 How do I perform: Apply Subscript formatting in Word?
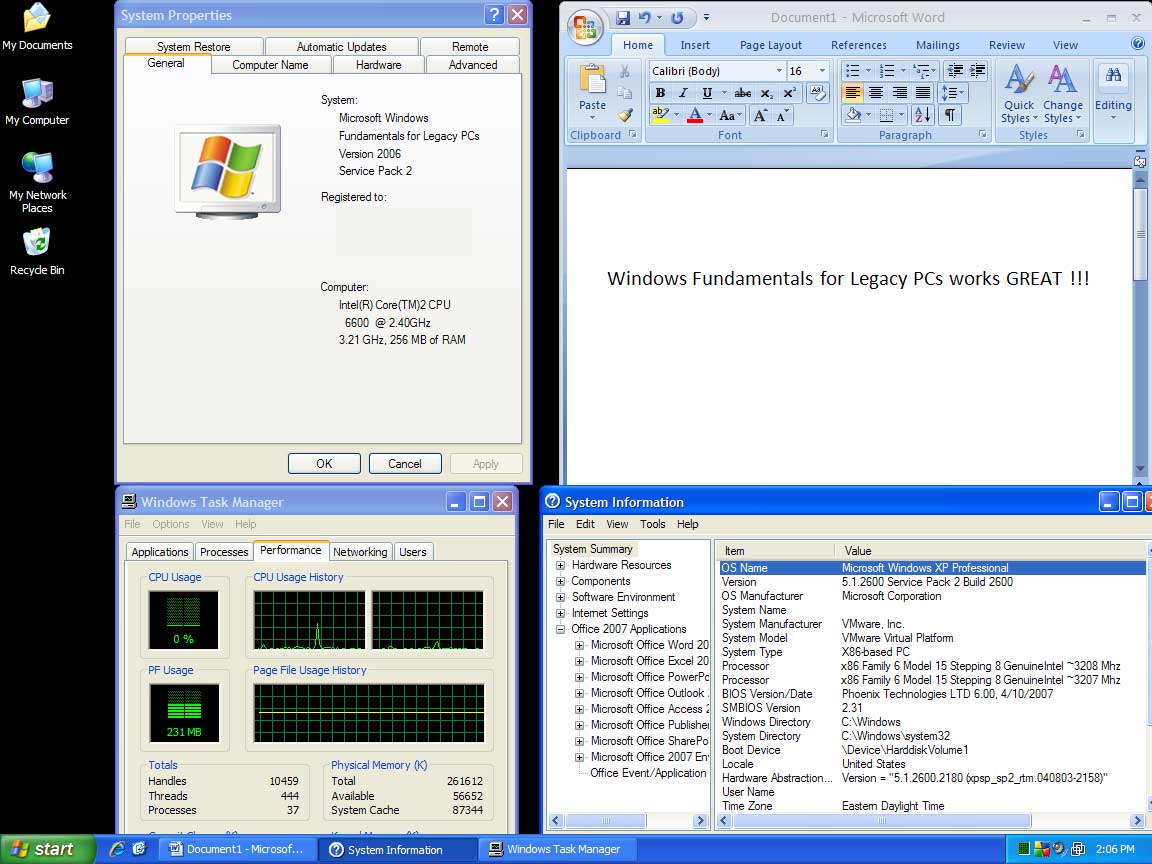(x=766, y=93)
